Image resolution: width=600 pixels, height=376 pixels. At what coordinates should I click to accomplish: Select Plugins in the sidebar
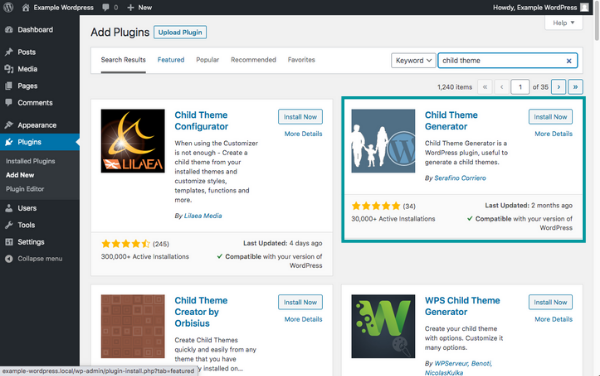[x=40, y=142]
